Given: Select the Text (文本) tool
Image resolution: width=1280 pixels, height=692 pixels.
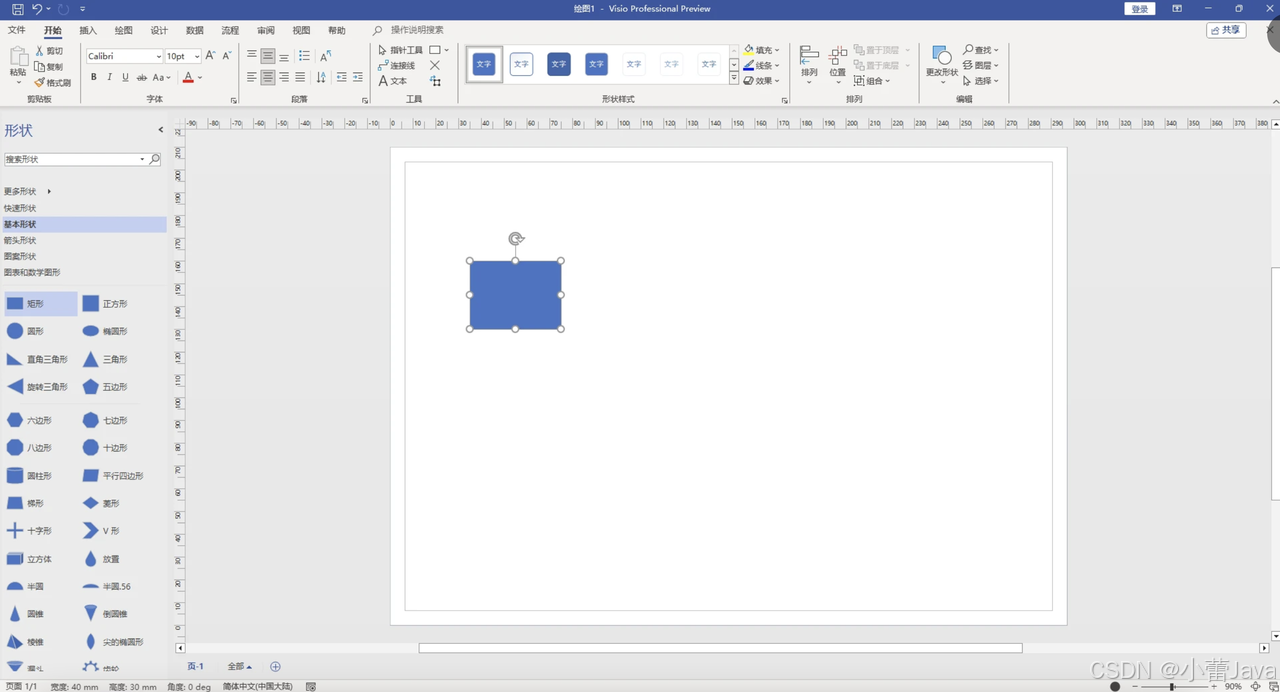Looking at the screenshot, I should (x=393, y=81).
